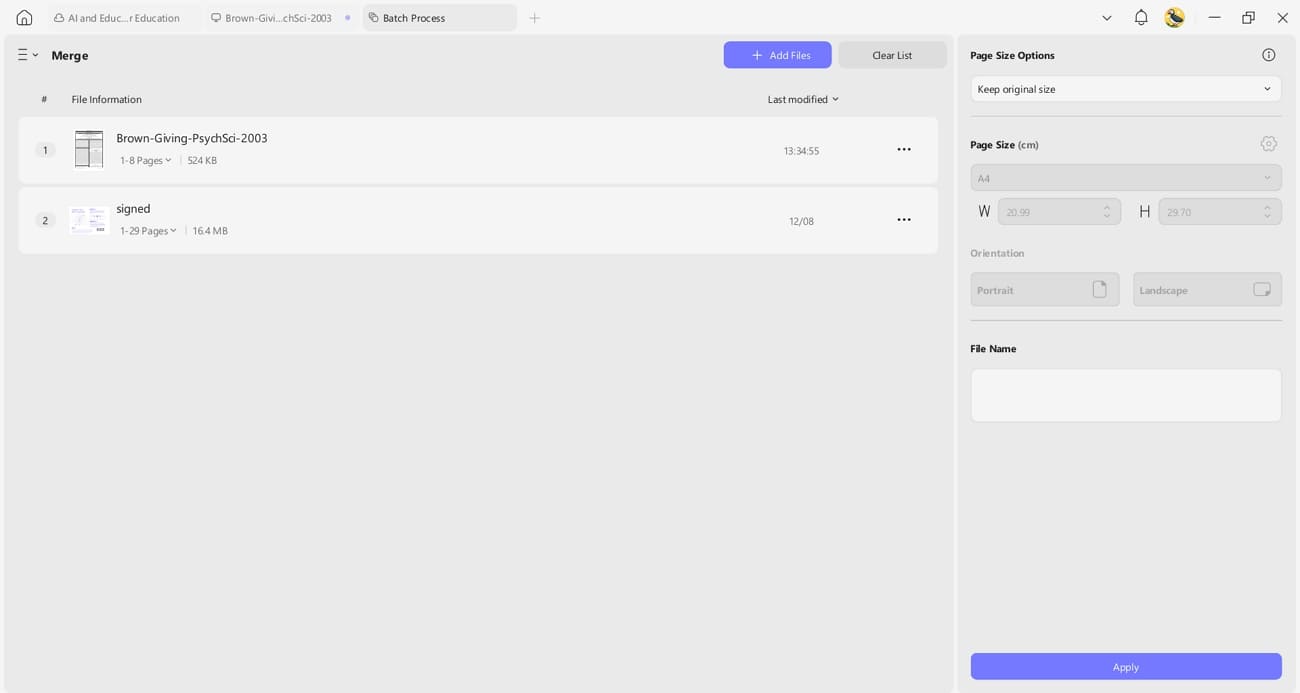Adjust the width stepper arrows
The image size is (1300, 693).
1107,212
